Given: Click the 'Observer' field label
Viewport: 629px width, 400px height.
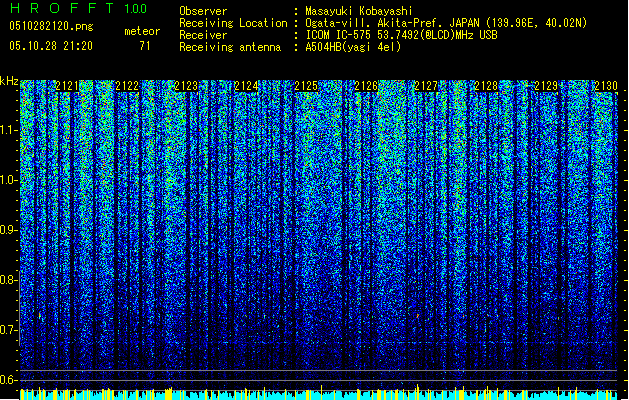Looking at the screenshot, I should click(203, 11).
